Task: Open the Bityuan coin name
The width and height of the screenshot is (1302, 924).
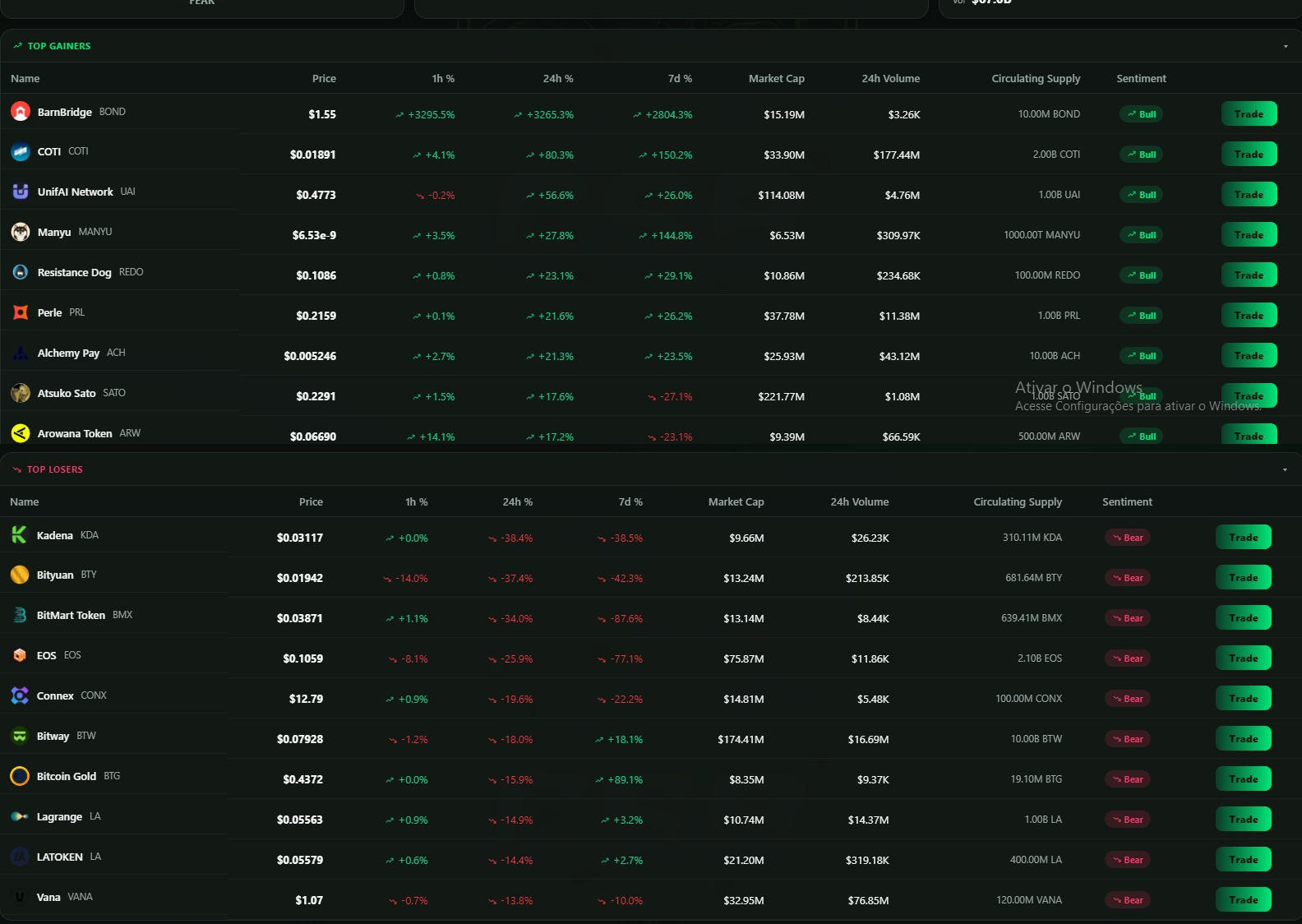Action: (x=55, y=575)
